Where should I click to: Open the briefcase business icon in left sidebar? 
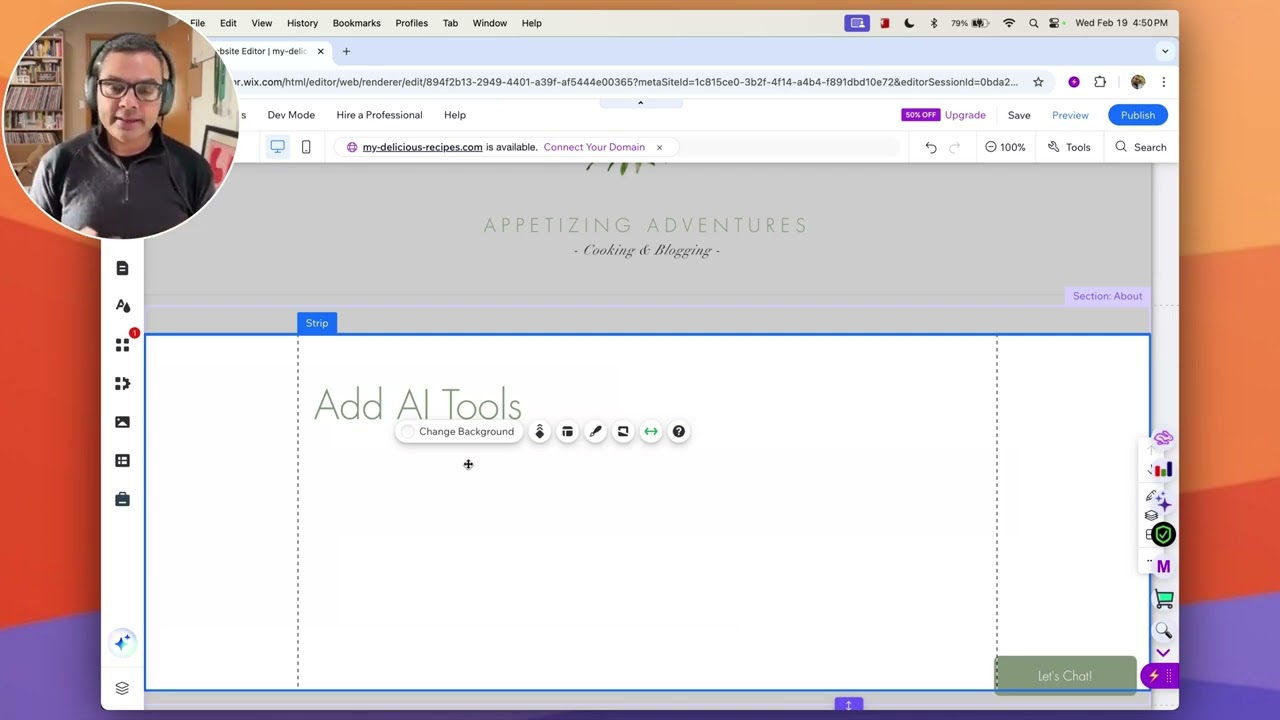122,499
